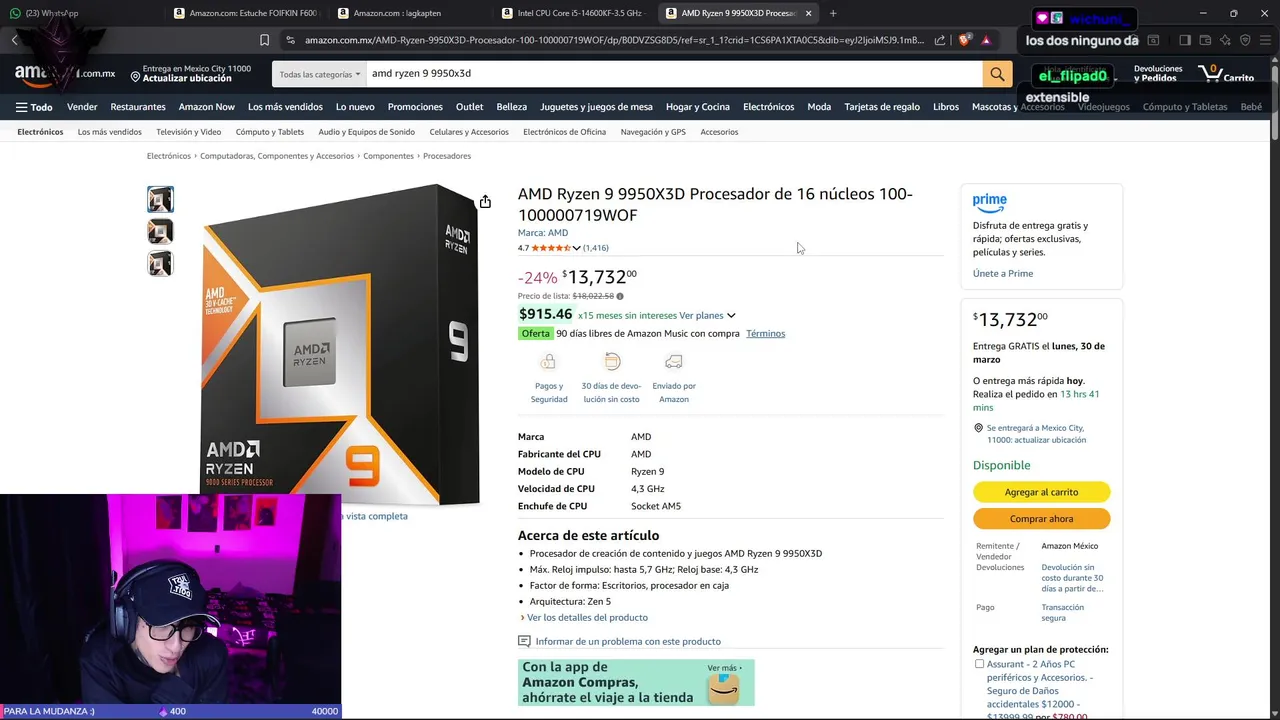Expand Todas las categorías search dropdown
This screenshot has width=1280, height=720.
[x=320, y=74]
